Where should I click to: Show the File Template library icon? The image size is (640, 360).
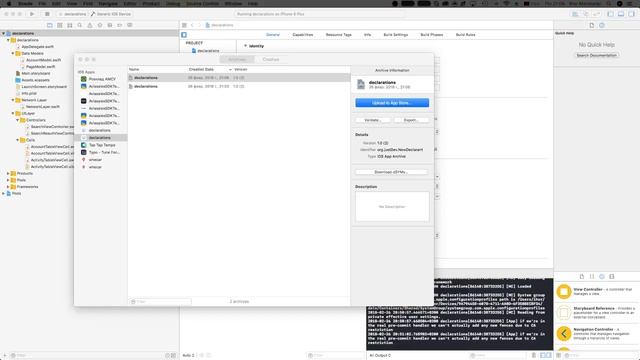click(x=582, y=276)
